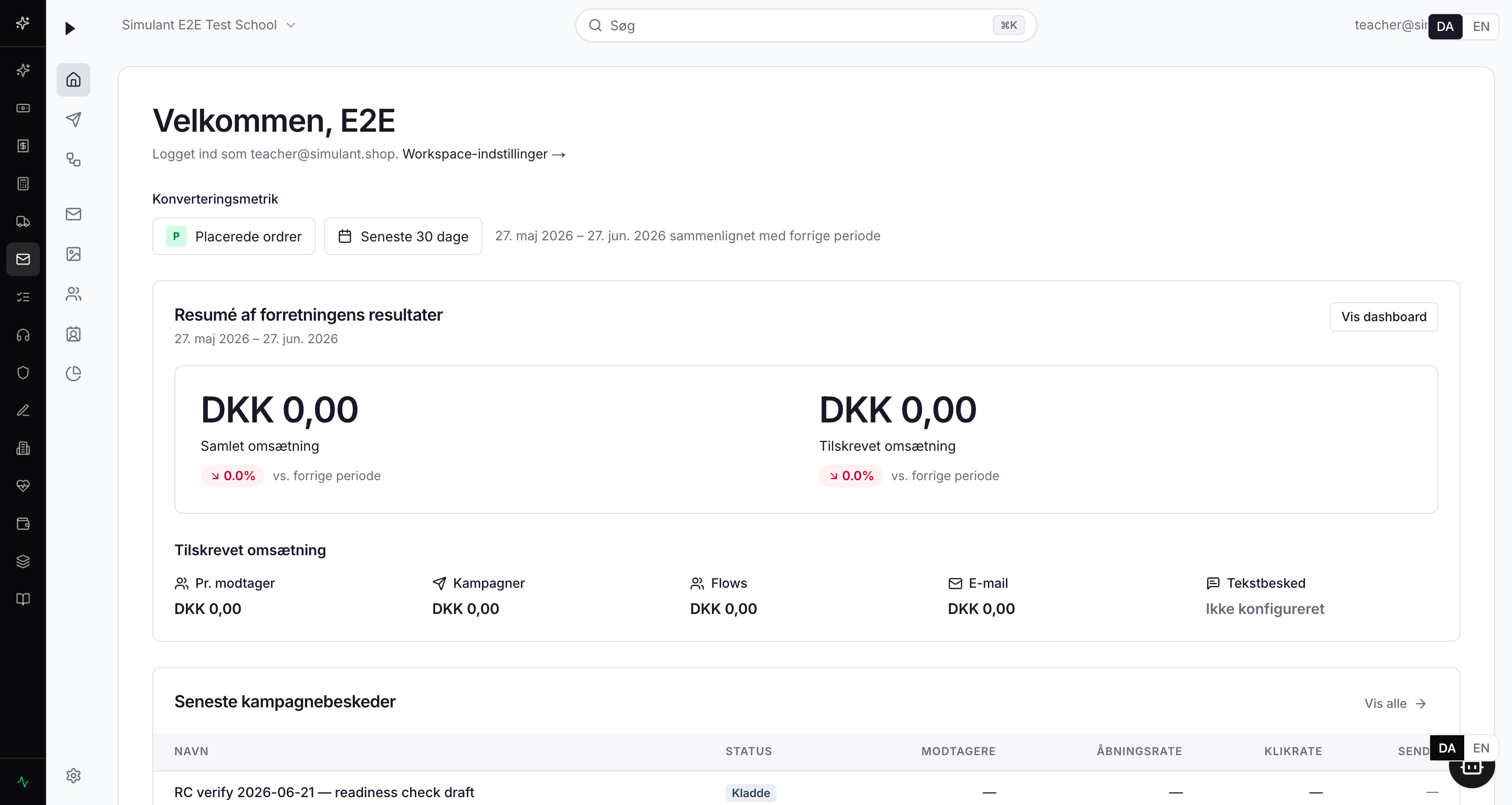The width and height of the screenshot is (1512, 805).
Task: Open the calculator icon in the dark rail
Action: 23,184
